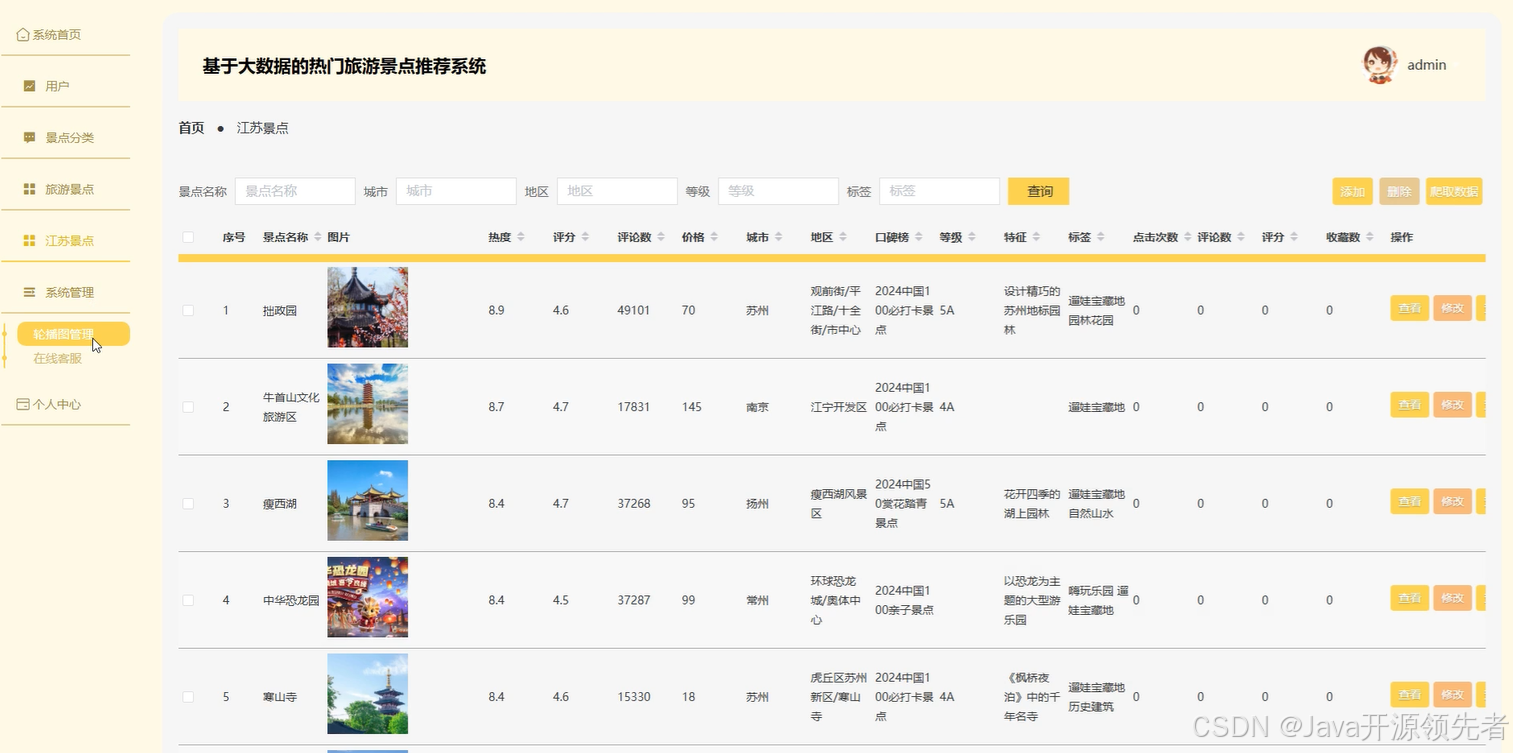Open 轮播图管理 in the sidebar

[x=73, y=334]
